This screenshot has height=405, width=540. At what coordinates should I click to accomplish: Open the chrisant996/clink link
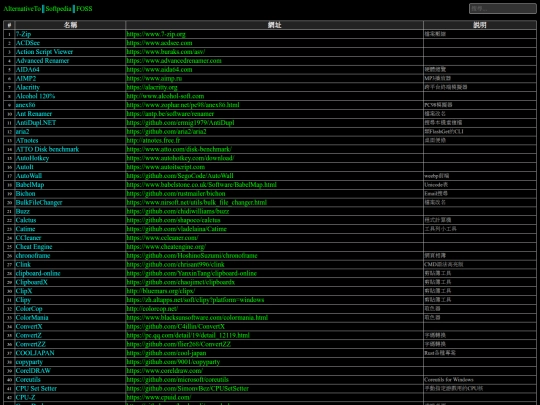175,264
